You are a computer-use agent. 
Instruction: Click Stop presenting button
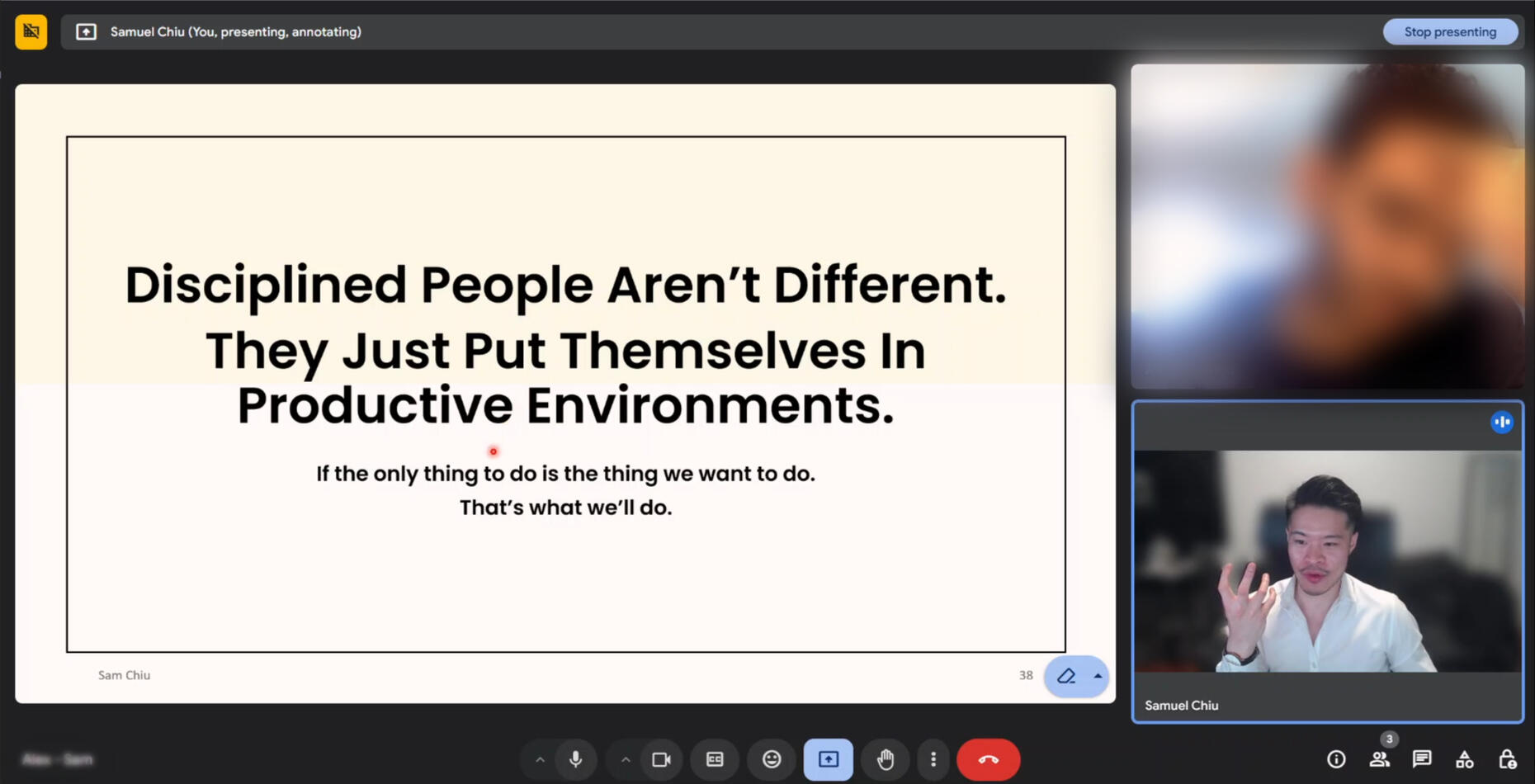[1450, 31]
